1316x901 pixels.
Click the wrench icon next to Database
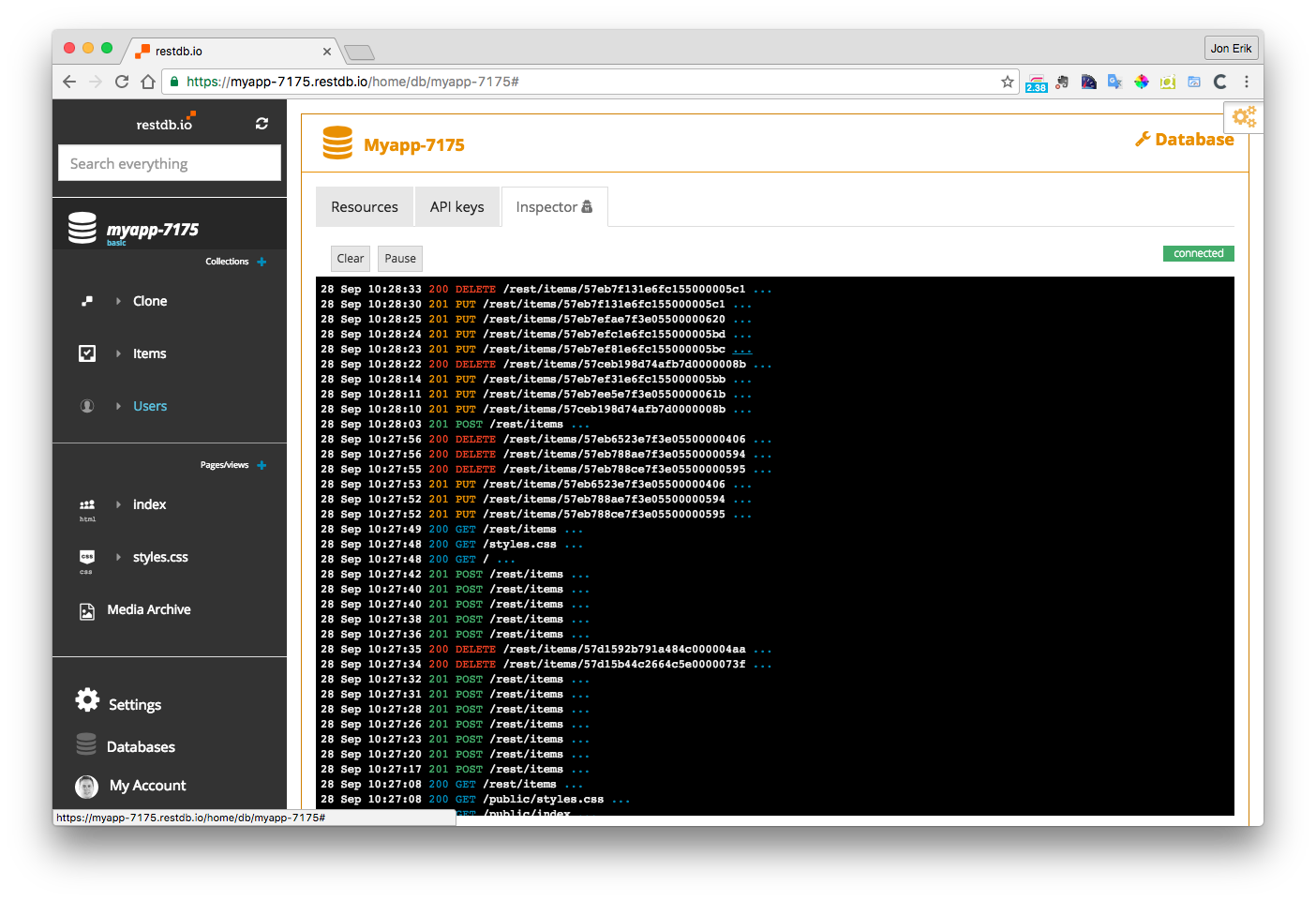(1143, 140)
